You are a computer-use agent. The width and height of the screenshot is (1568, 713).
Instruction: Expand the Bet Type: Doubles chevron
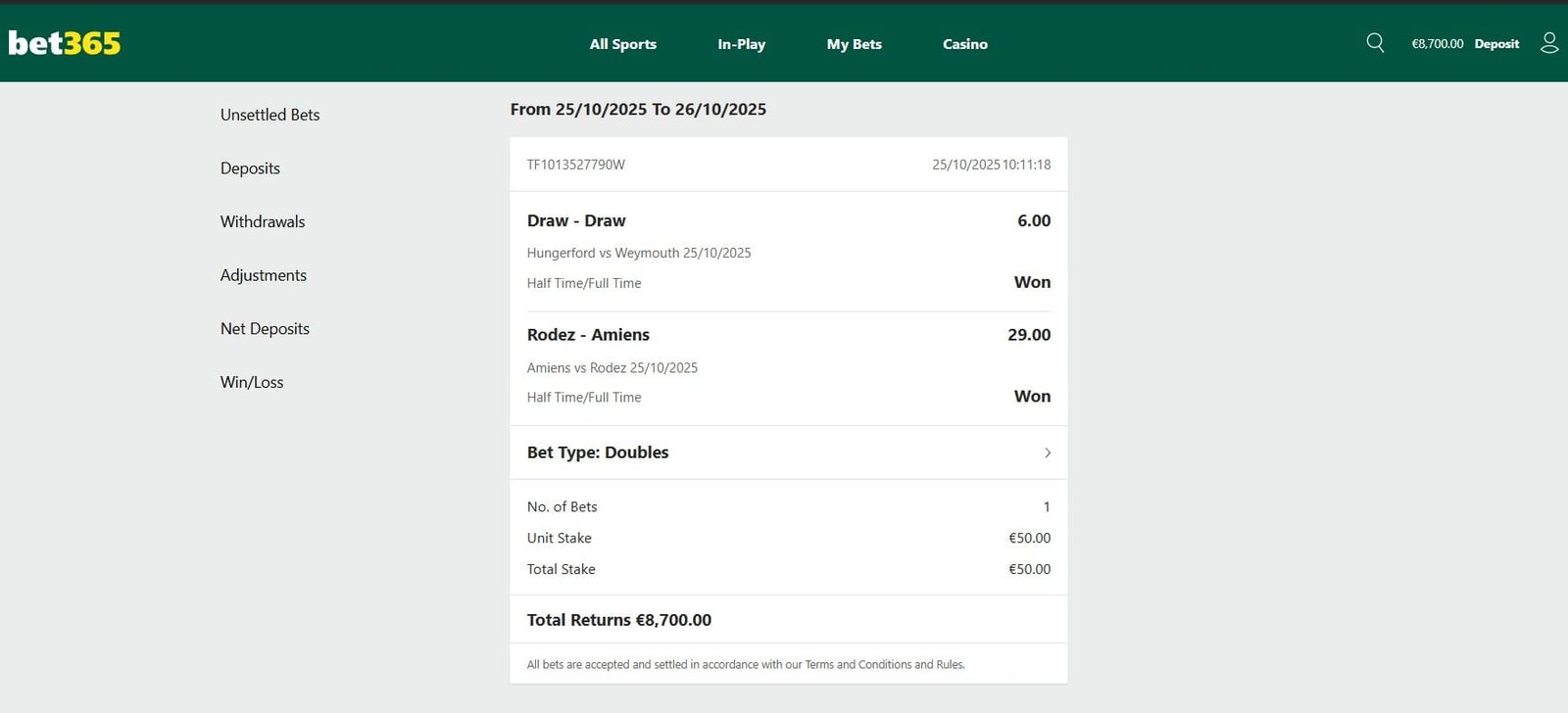coord(1047,452)
